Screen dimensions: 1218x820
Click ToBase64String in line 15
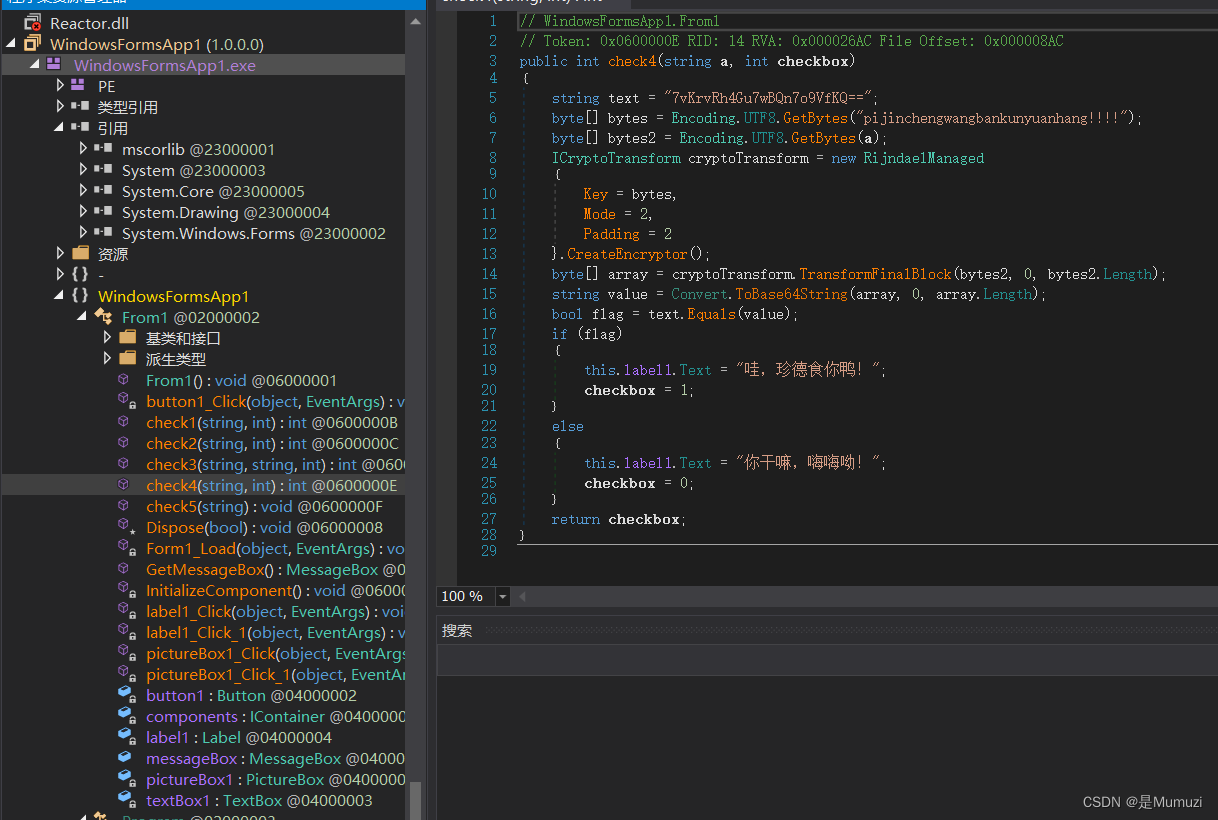tap(791, 294)
